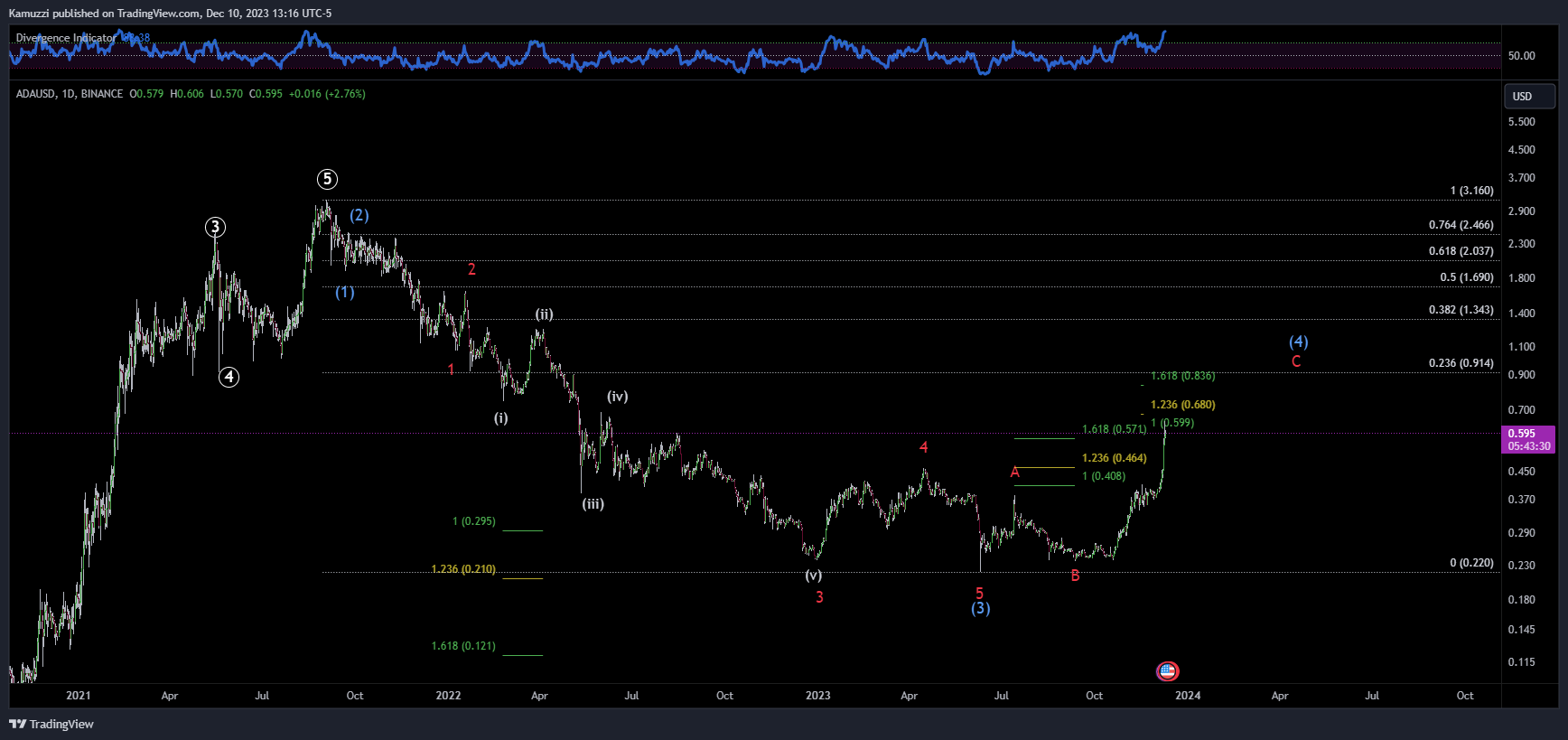Click the 2021 label on time axis
This screenshot has width=1568, height=740.
click(x=79, y=696)
